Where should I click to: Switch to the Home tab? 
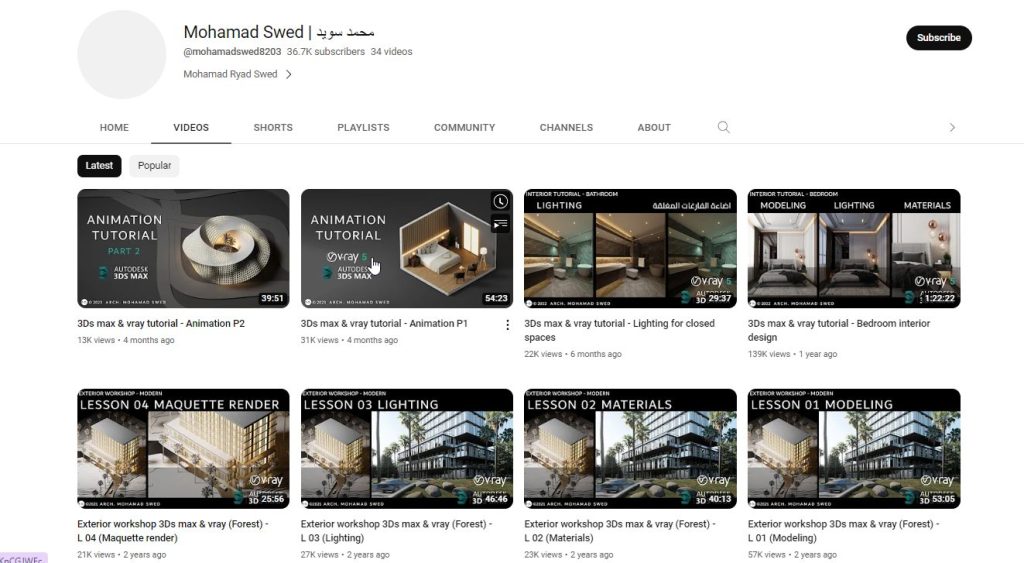pyautogui.click(x=114, y=128)
